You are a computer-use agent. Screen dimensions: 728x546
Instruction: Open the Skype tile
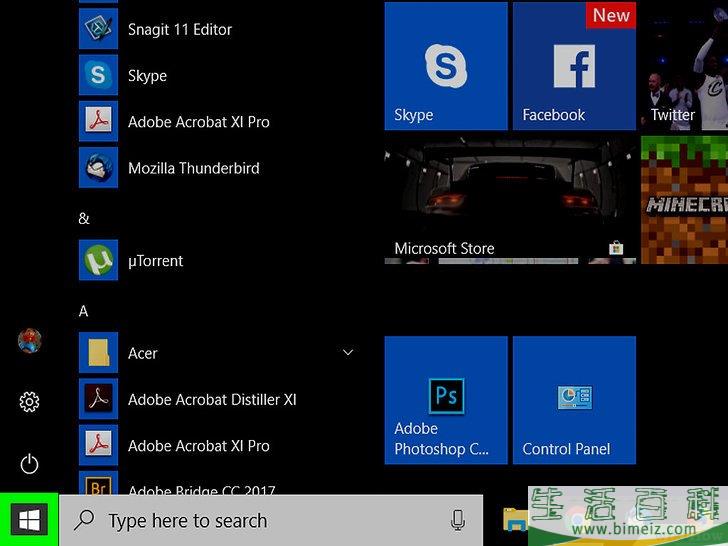446,66
